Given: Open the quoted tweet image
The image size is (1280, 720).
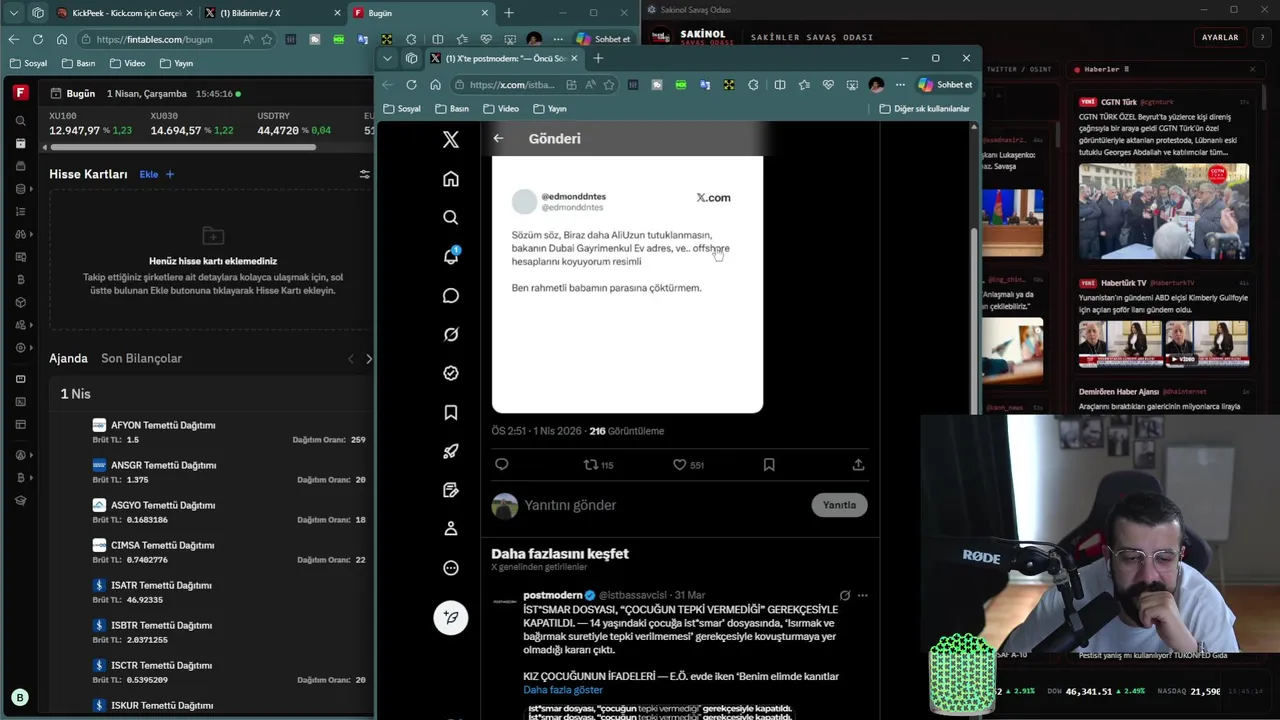Looking at the screenshot, I should 627,283.
